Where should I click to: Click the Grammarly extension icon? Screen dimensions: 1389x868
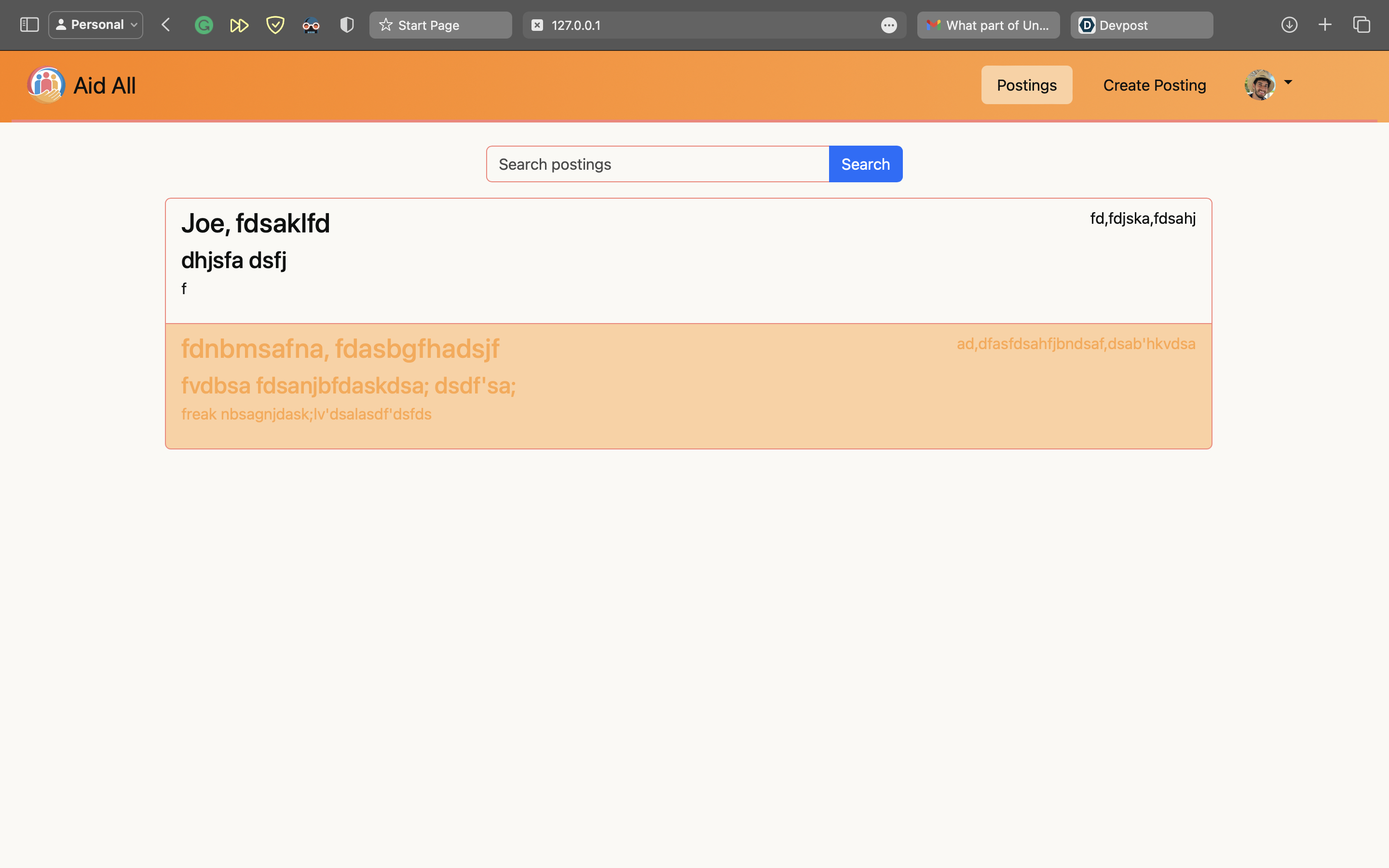tap(204, 25)
